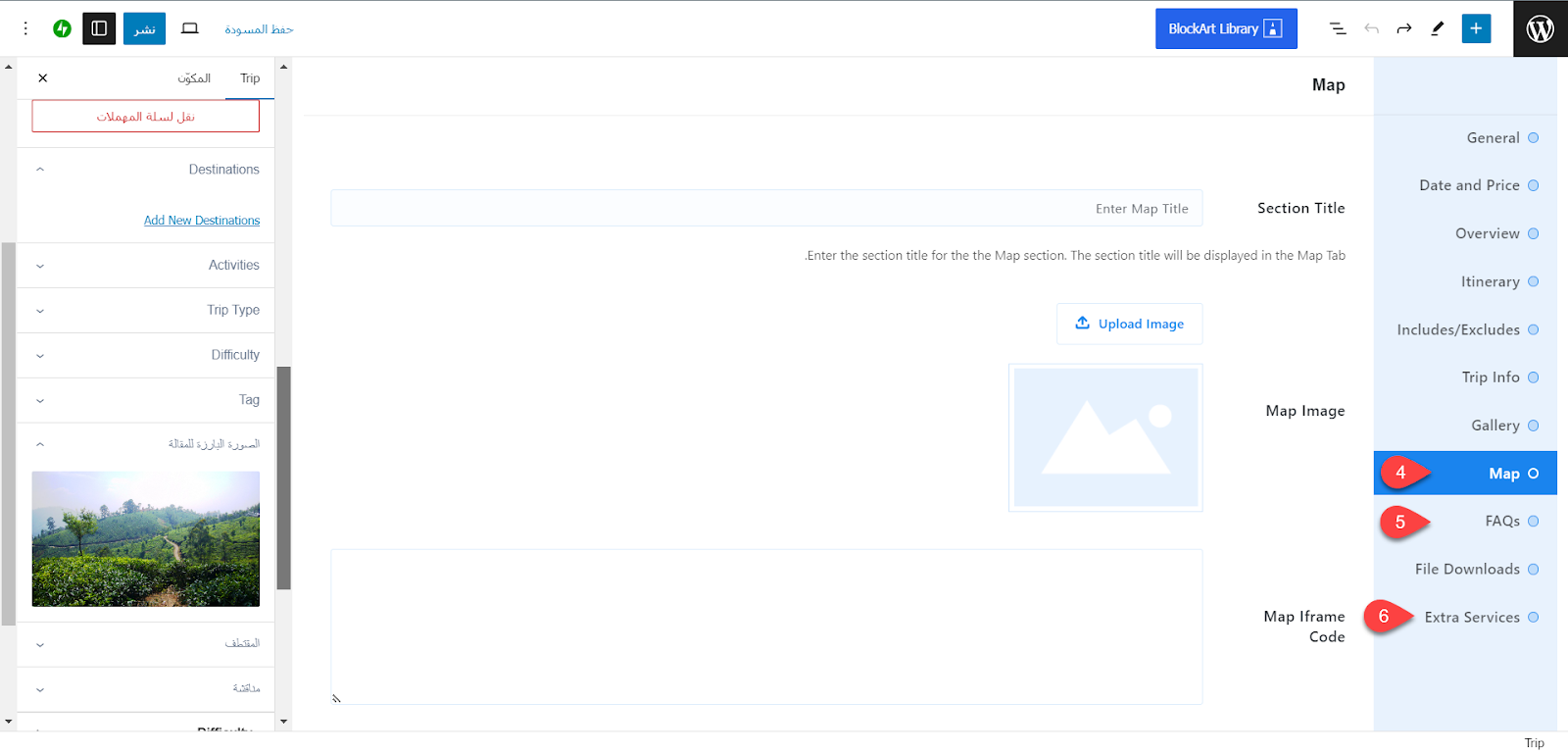This screenshot has width=1568, height=753.
Task: Open the Date and Price tab
Action: click(1465, 185)
